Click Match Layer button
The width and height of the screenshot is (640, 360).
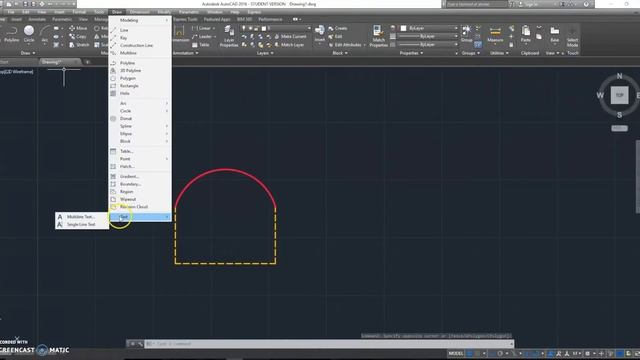(x=289, y=44)
